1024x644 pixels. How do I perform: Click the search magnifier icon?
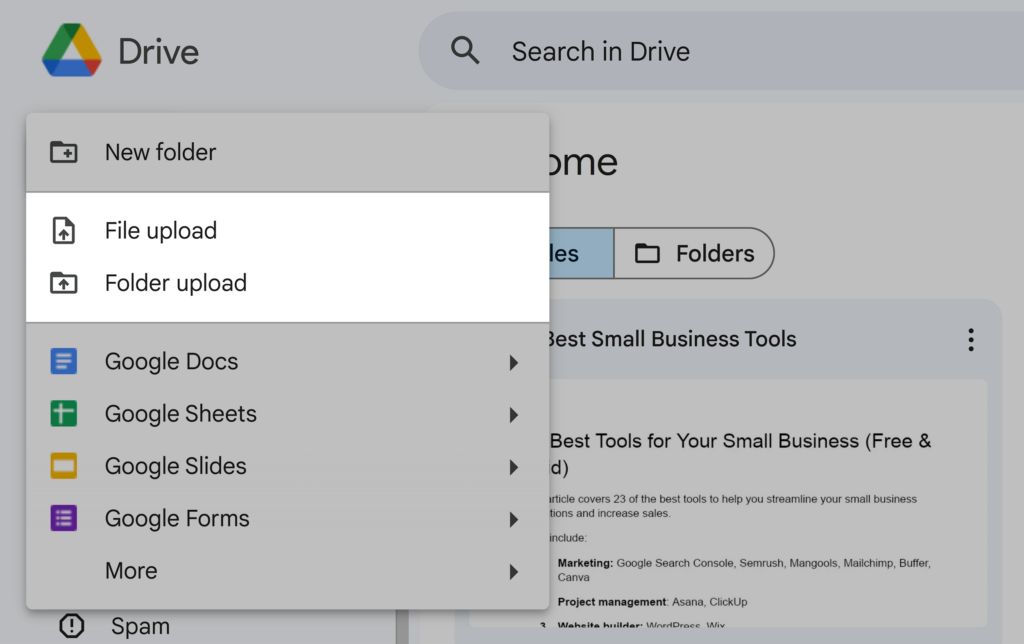pos(465,51)
